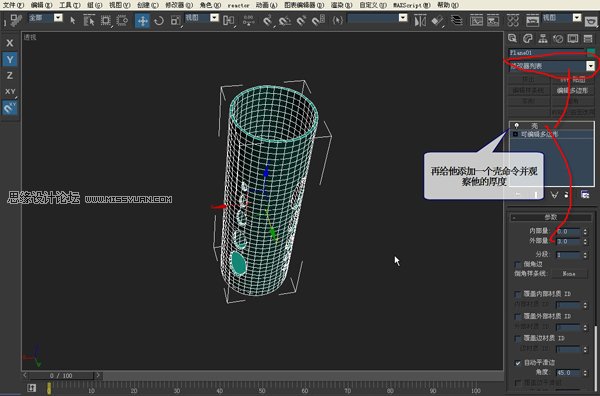This screenshot has width=600, height=396.
Task: Adjust 外部量 spinner arrows
Action: (x=585, y=241)
